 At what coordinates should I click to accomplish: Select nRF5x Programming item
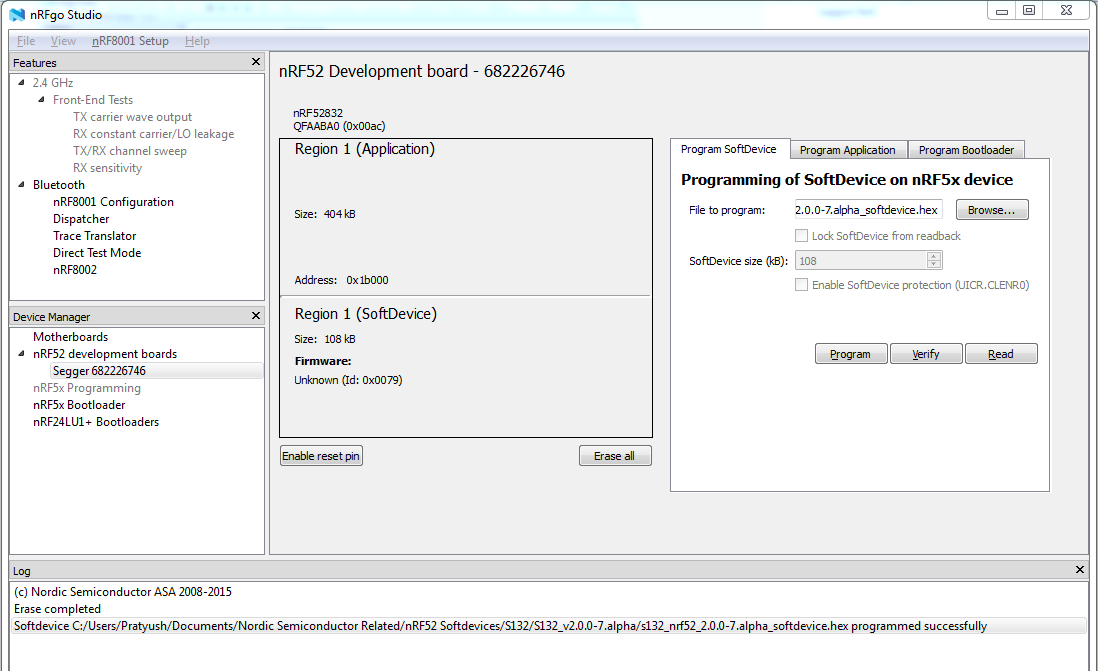tap(87, 388)
